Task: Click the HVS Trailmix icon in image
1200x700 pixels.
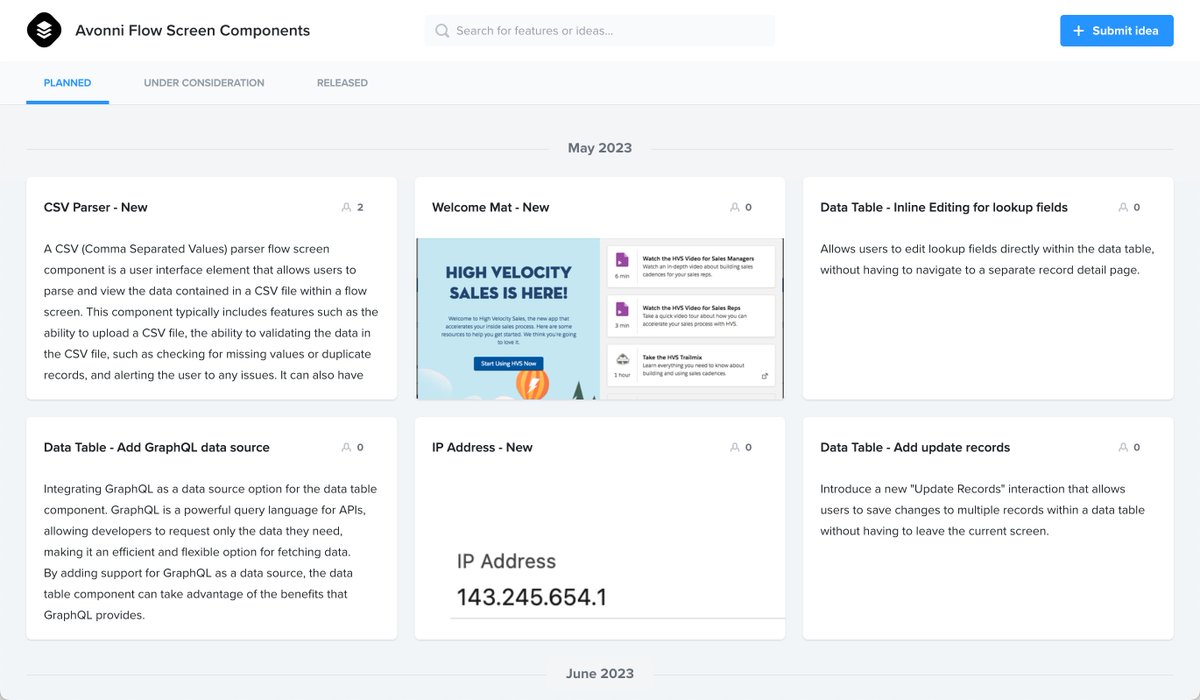Action: 622,359
